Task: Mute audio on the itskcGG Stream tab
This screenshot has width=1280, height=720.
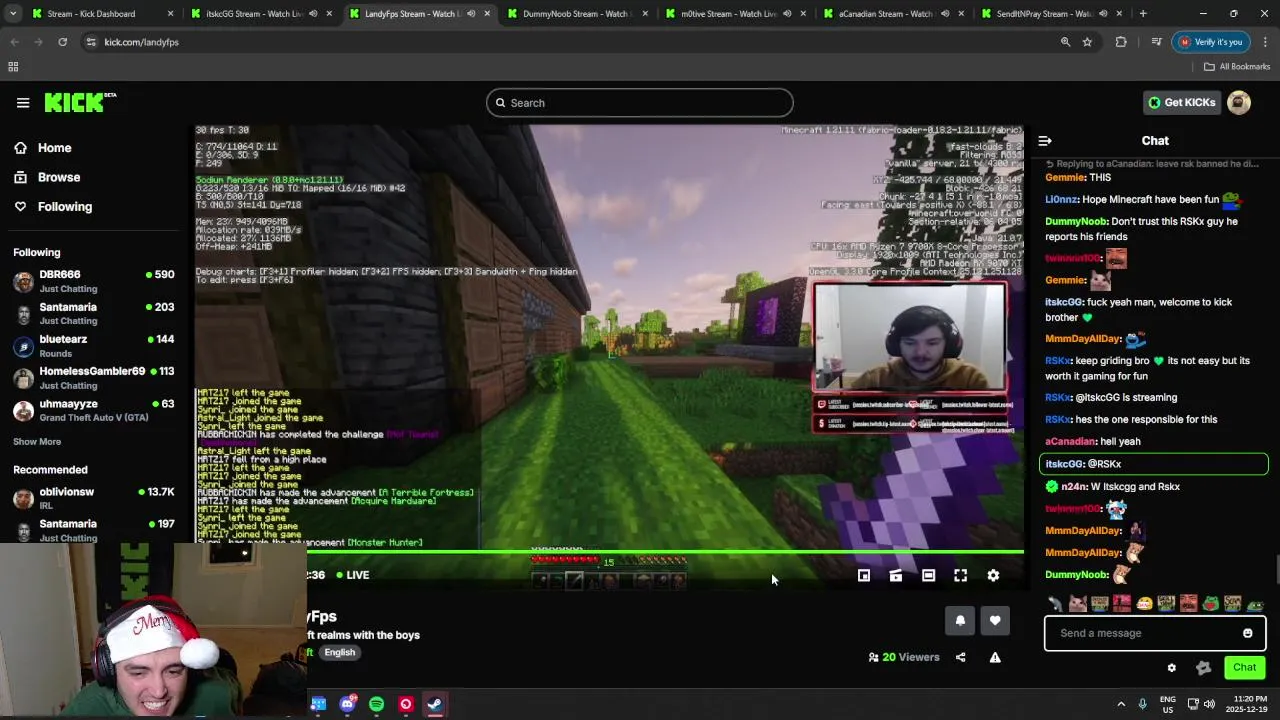Action: tap(313, 14)
